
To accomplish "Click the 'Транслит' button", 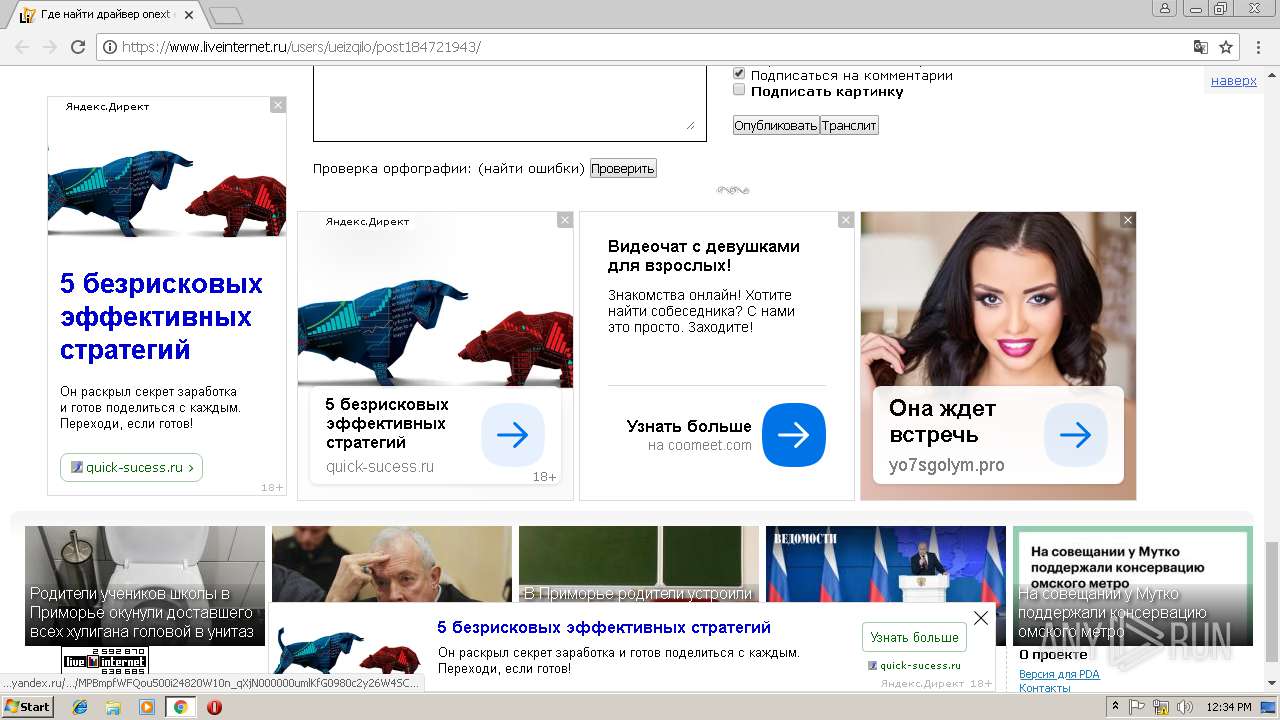I will 849,125.
